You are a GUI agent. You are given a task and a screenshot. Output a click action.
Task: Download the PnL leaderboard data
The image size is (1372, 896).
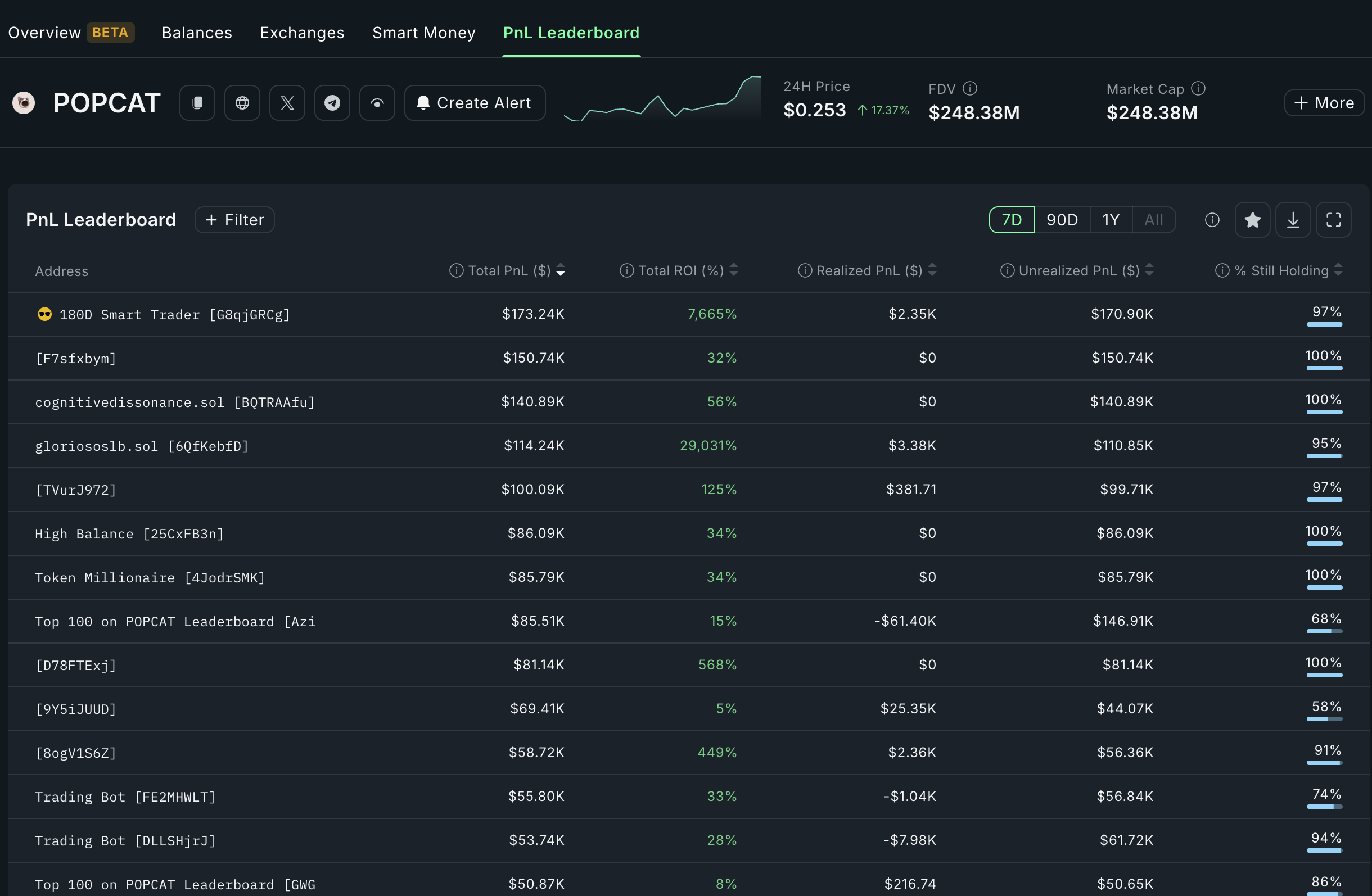[1293, 220]
